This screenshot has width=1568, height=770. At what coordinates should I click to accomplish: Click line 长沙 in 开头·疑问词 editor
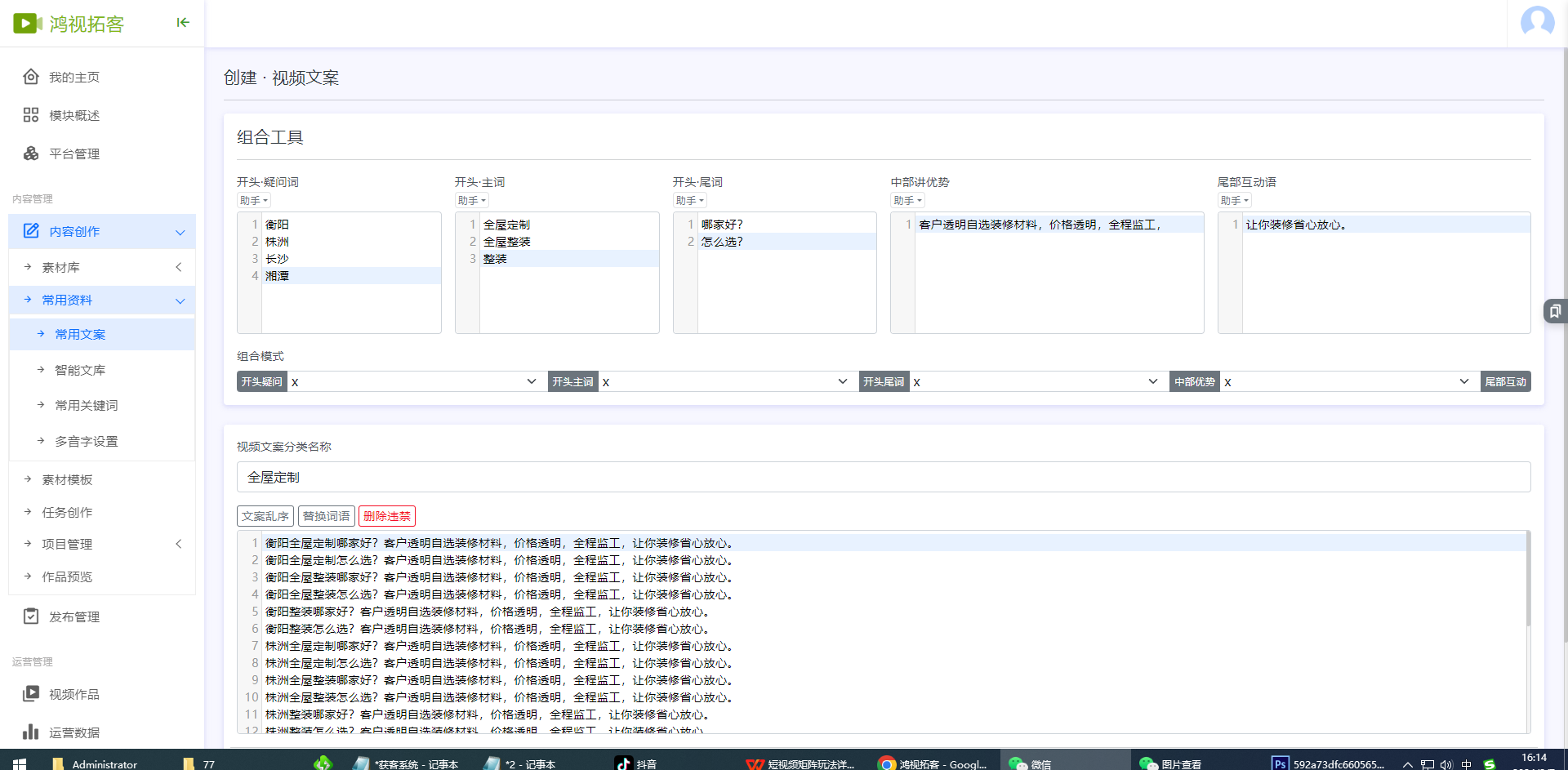(351, 259)
